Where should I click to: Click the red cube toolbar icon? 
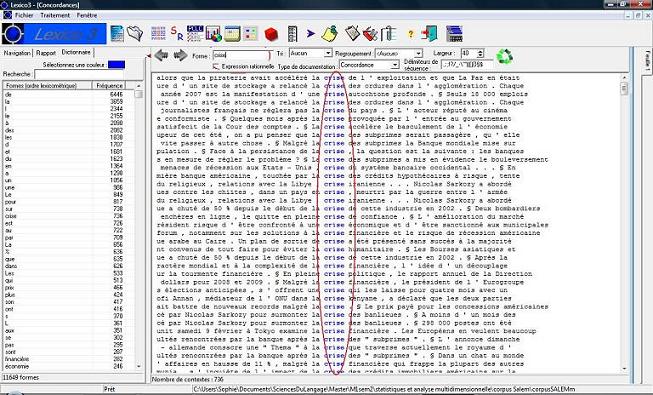271,34
